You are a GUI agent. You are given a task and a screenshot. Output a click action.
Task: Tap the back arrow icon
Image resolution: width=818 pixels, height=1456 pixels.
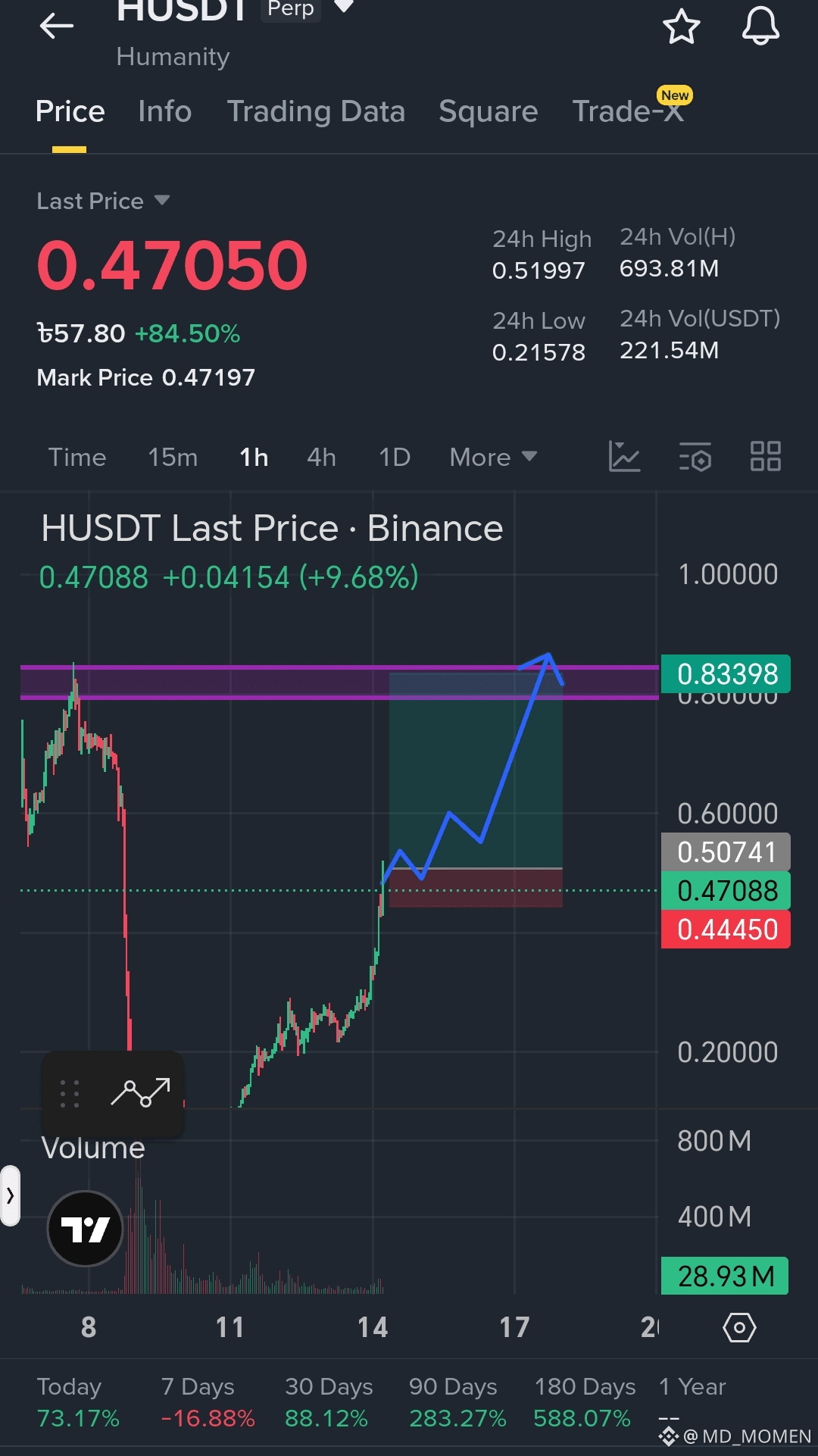click(x=57, y=27)
